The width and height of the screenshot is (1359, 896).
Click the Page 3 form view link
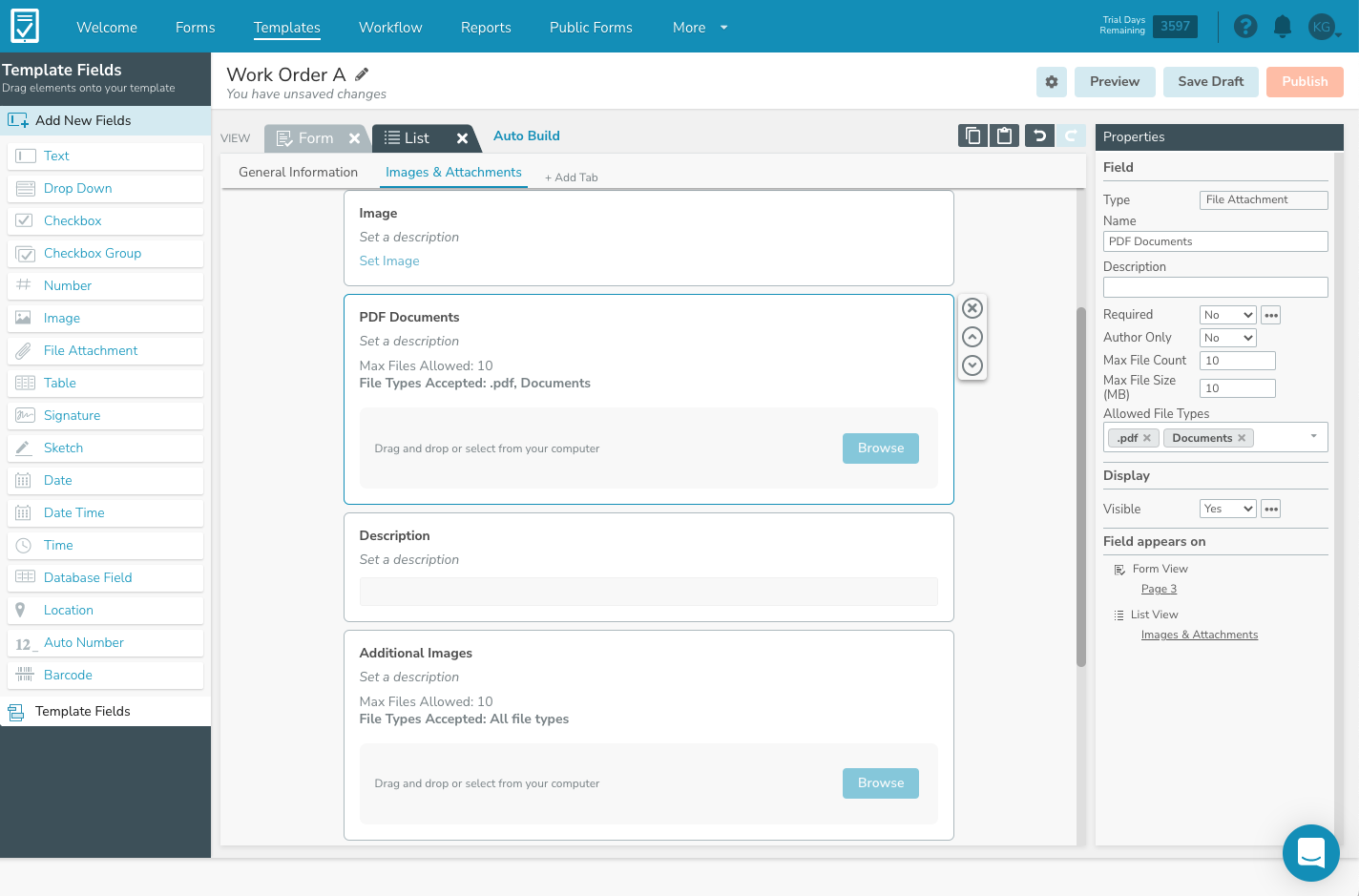click(1159, 590)
